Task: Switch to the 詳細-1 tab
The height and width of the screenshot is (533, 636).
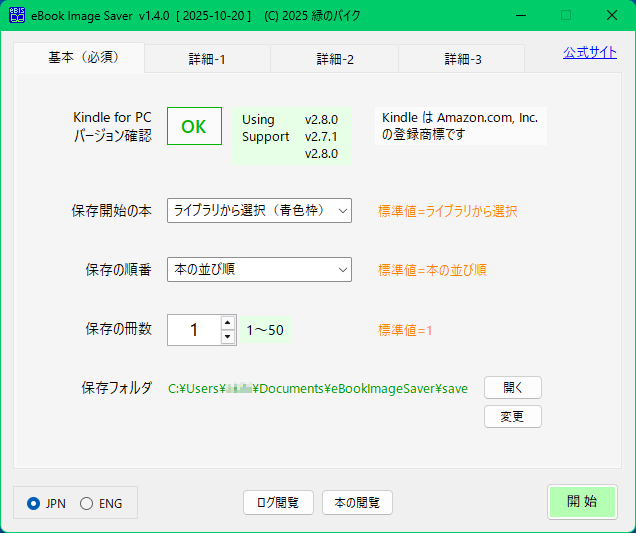Action: coord(207,59)
